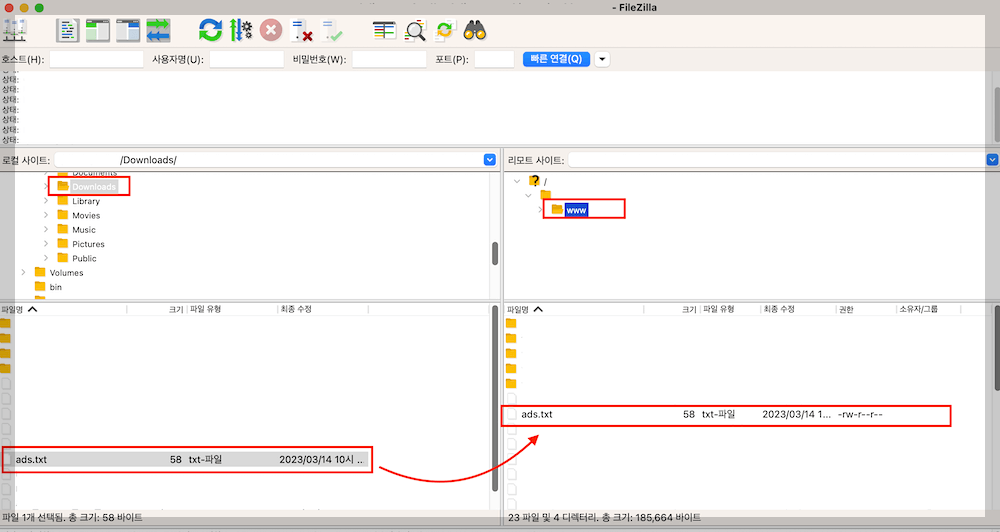
Task: Toggle the remote directory tree icon
Action: click(128, 30)
